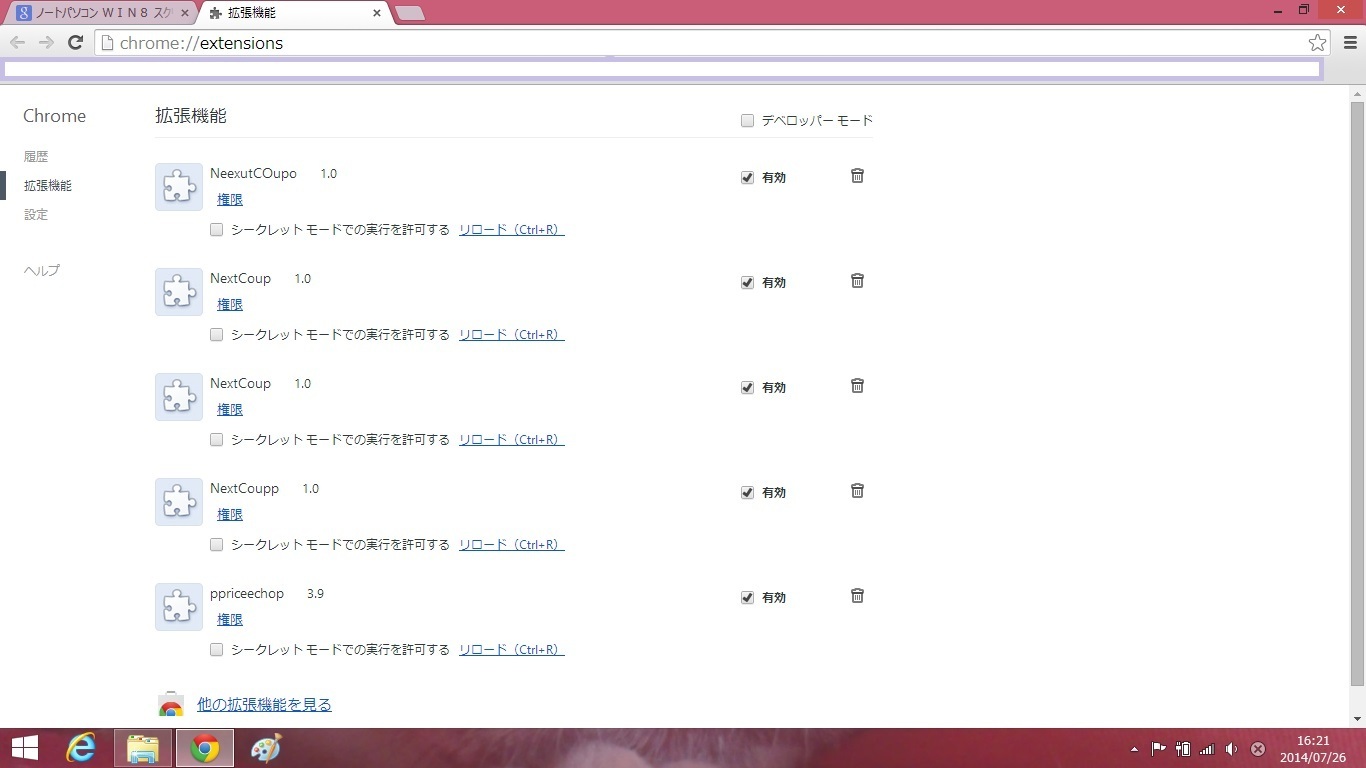Image resolution: width=1366 pixels, height=768 pixels.
Task: Launch Internet Explorer from the taskbar
Action: tap(80, 748)
